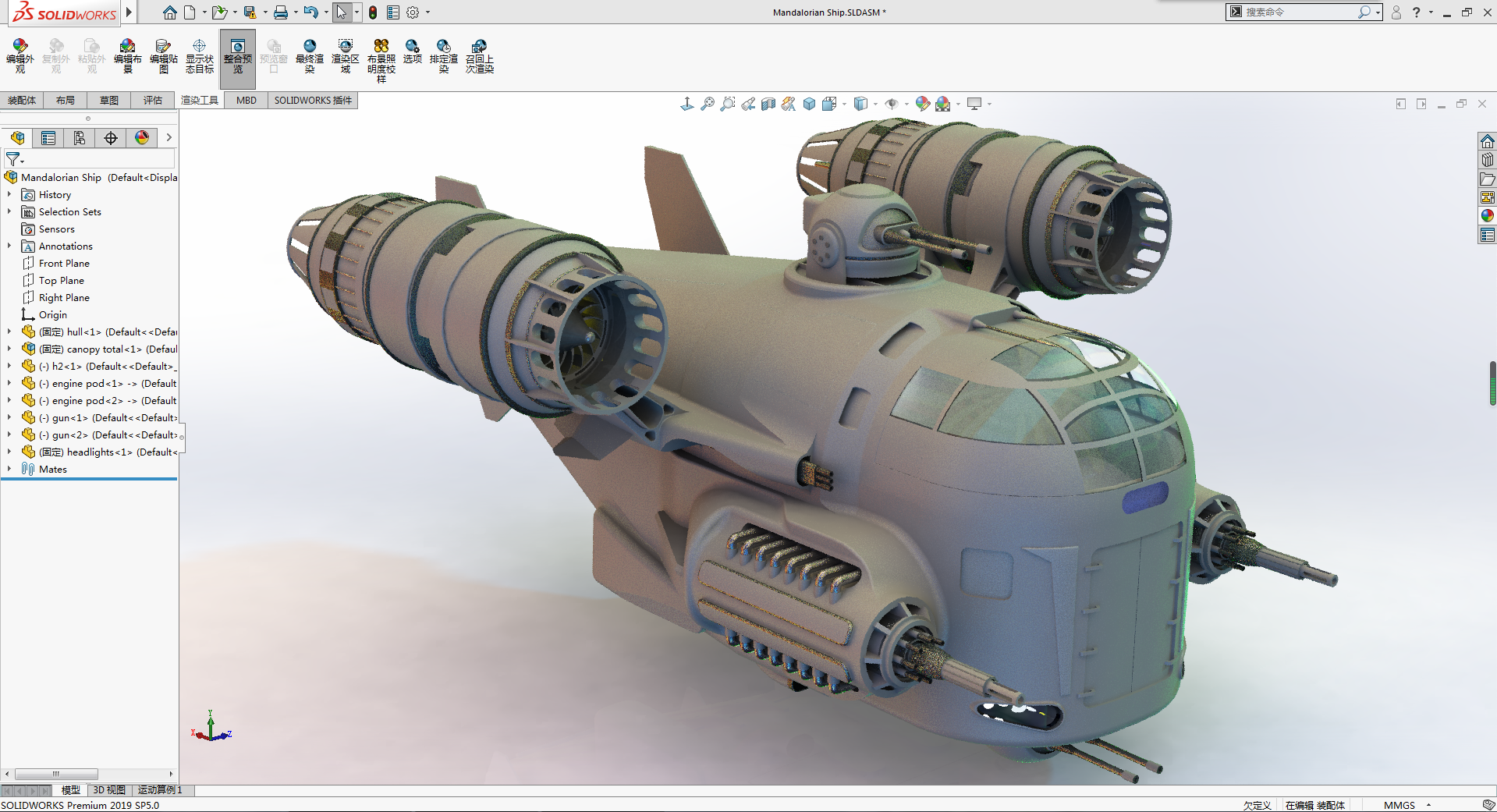Open dropdown arrow next to Options gear
1497x812 pixels.
[427, 12]
